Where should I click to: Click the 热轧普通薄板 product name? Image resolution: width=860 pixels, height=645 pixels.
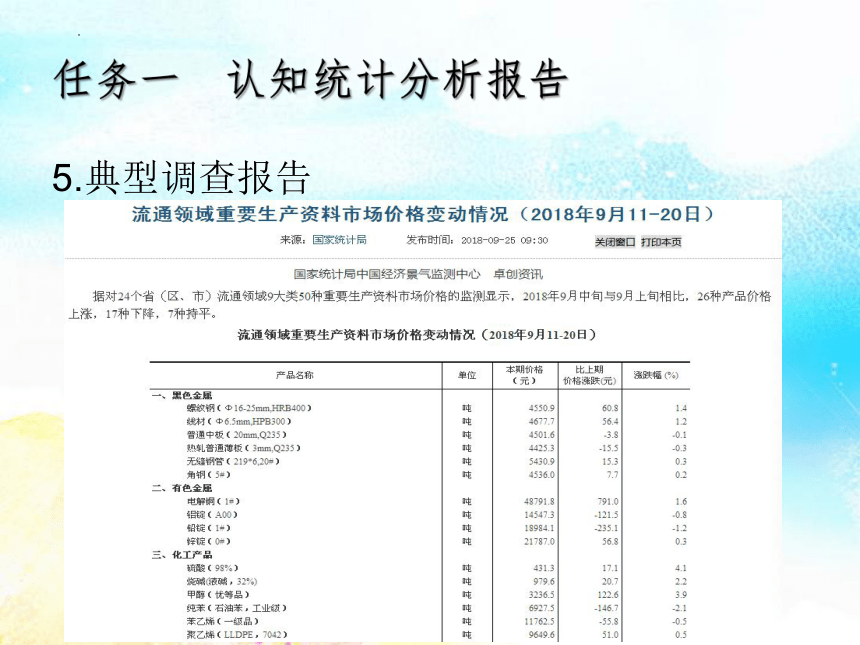tap(244, 448)
